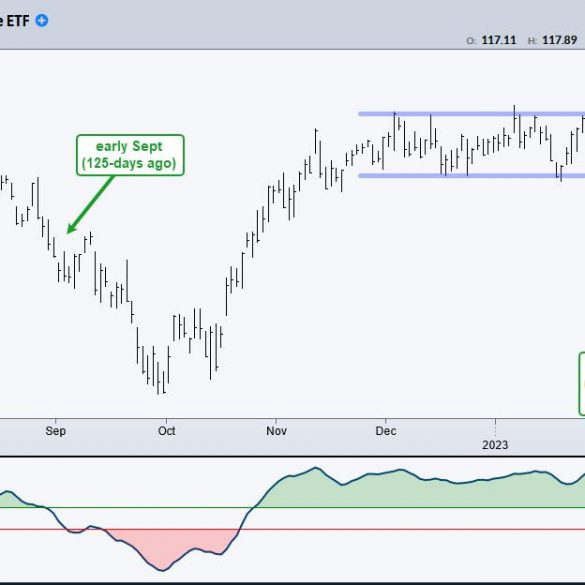Click the 2023 year label
The height and width of the screenshot is (585, 585).
(x=495, y=445)
